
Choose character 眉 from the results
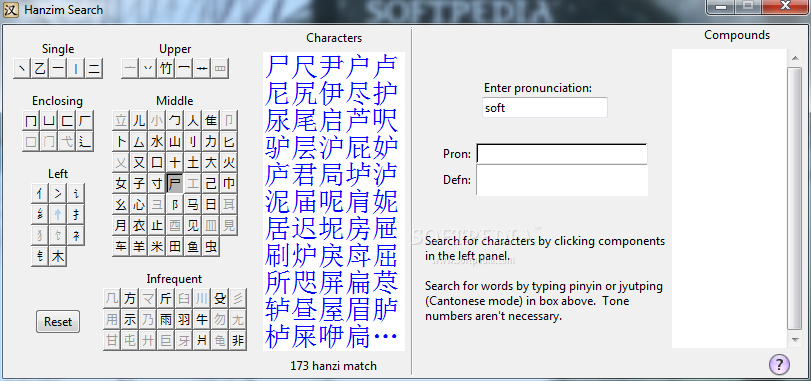(358, 309)
